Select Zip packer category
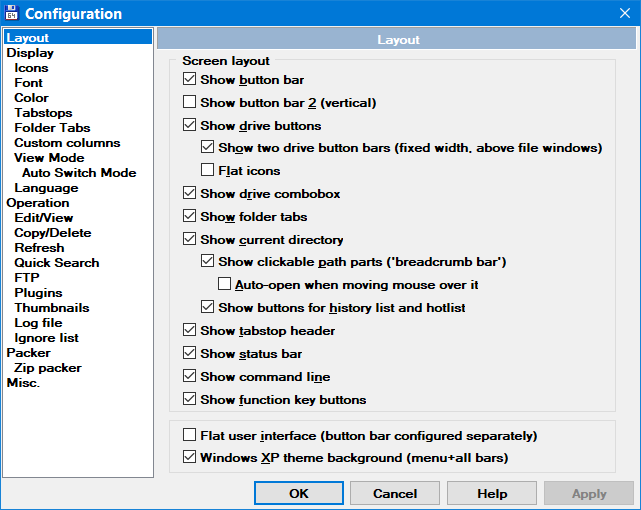641x510 pixels. [47, 368]
